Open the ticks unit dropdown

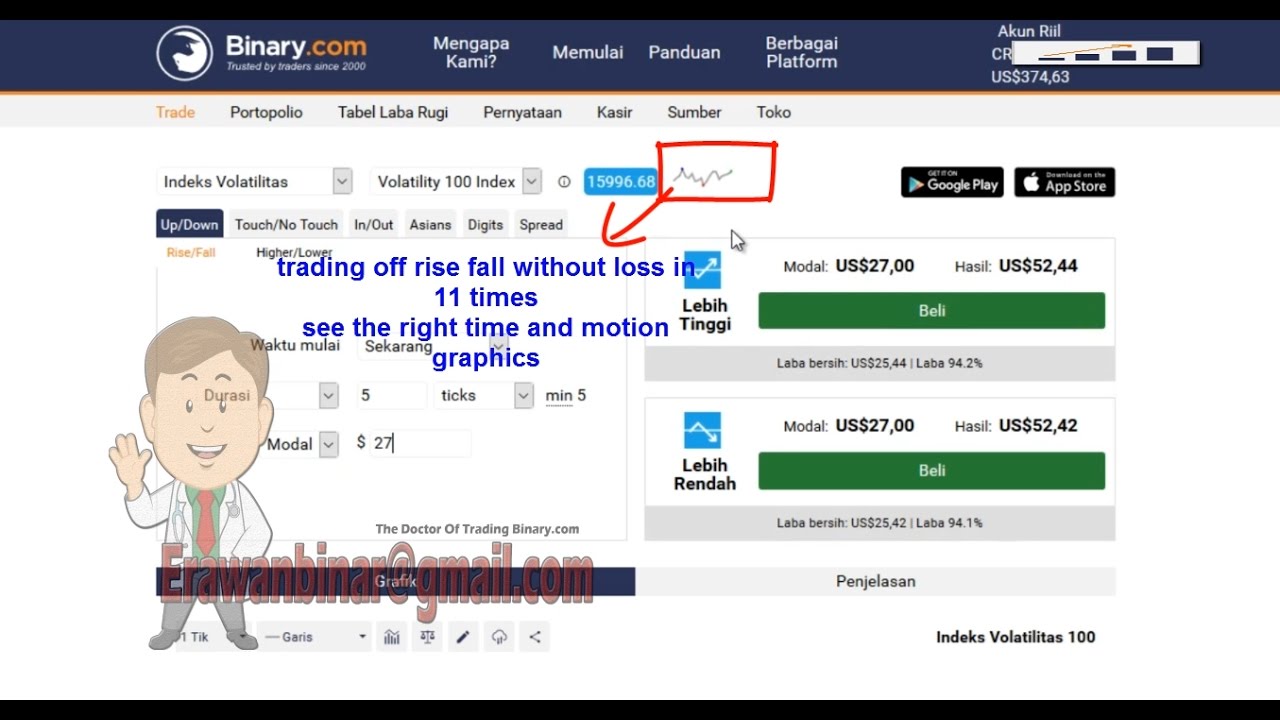coord(524,396)
